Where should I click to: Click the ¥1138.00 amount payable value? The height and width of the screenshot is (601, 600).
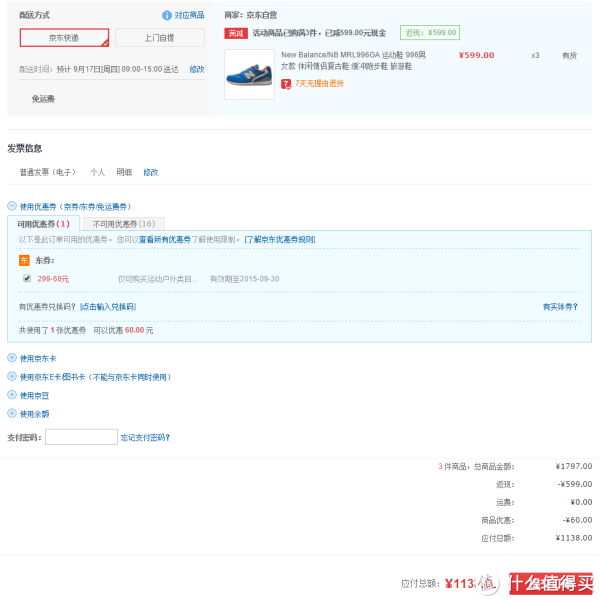click(x=574, y=538)
